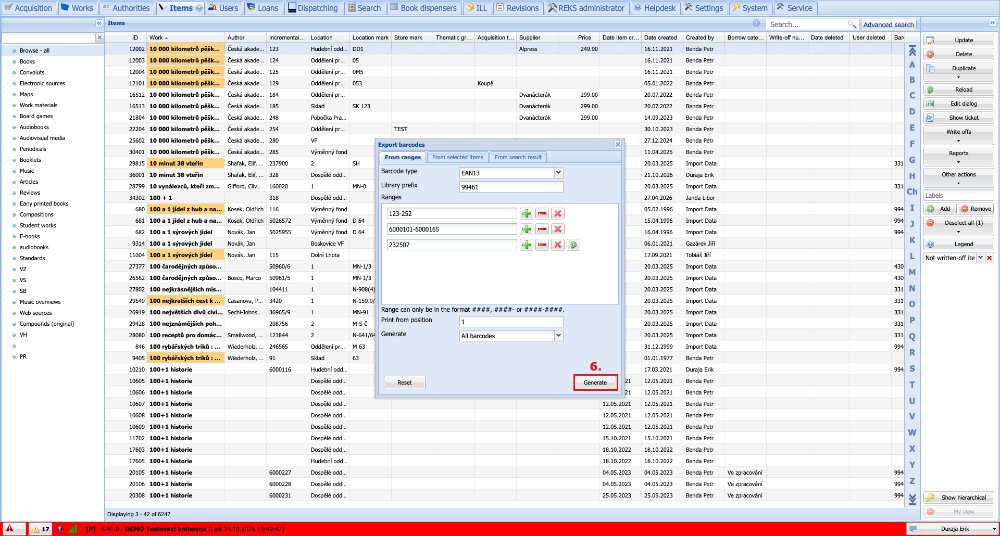Clear the left panel filter with the X

(x=99, y=38)
